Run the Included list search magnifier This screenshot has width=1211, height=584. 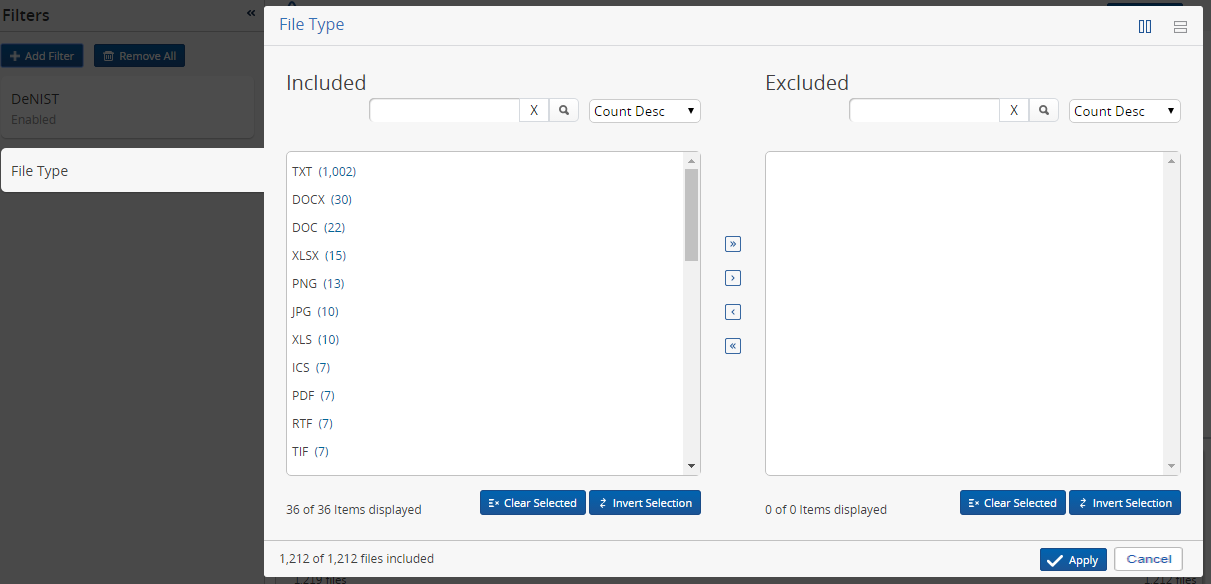(564, 110)
